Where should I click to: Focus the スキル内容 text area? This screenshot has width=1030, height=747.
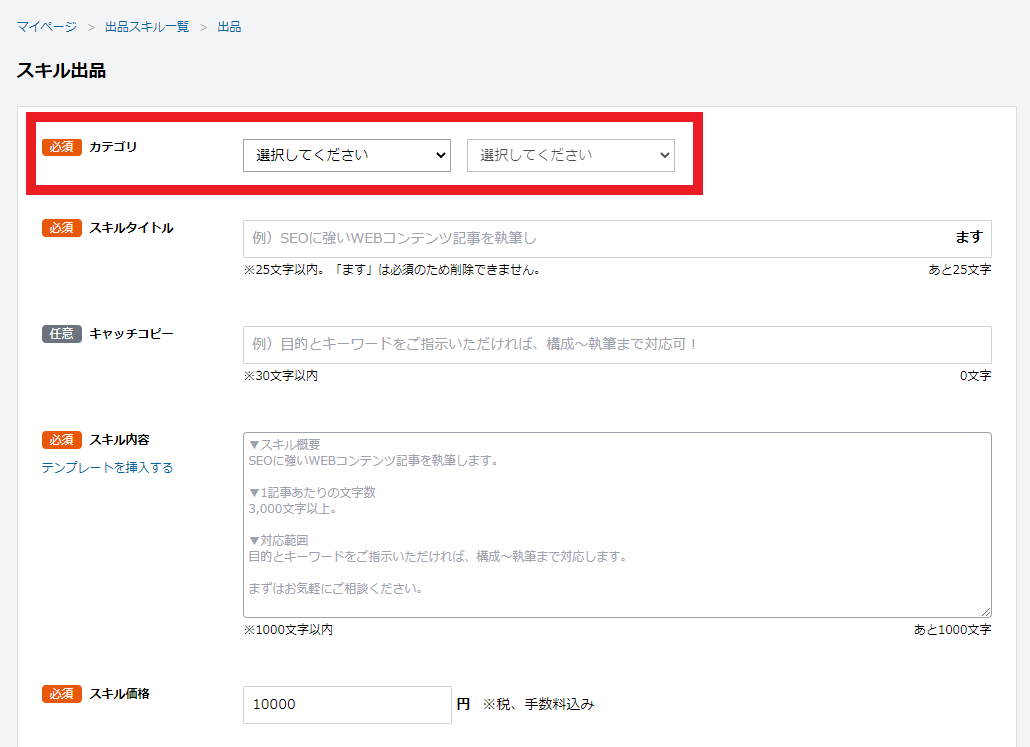616,524
